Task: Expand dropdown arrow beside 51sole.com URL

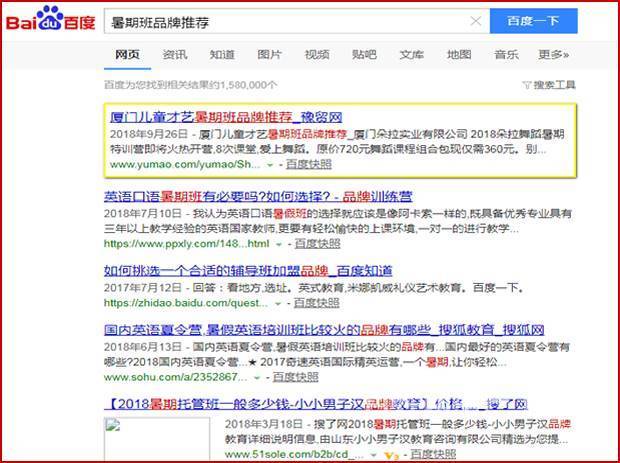Action: tap(374, 455)
